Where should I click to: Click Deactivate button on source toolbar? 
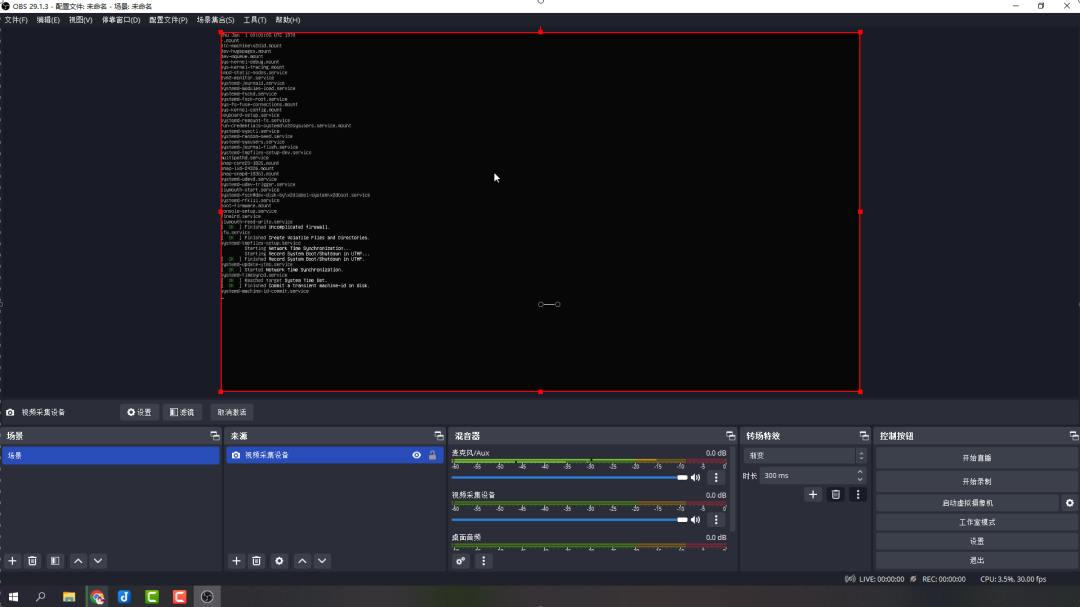(x=232, y=412)
